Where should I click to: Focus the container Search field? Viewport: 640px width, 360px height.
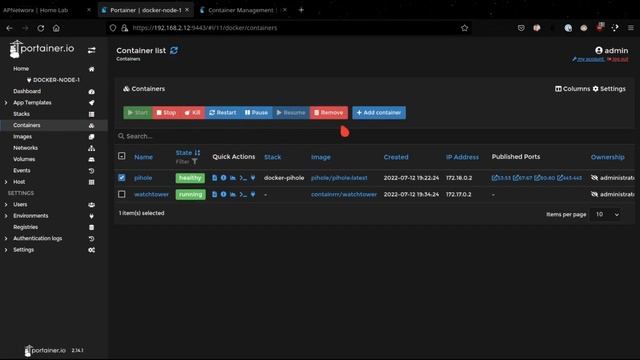(375, 136)
